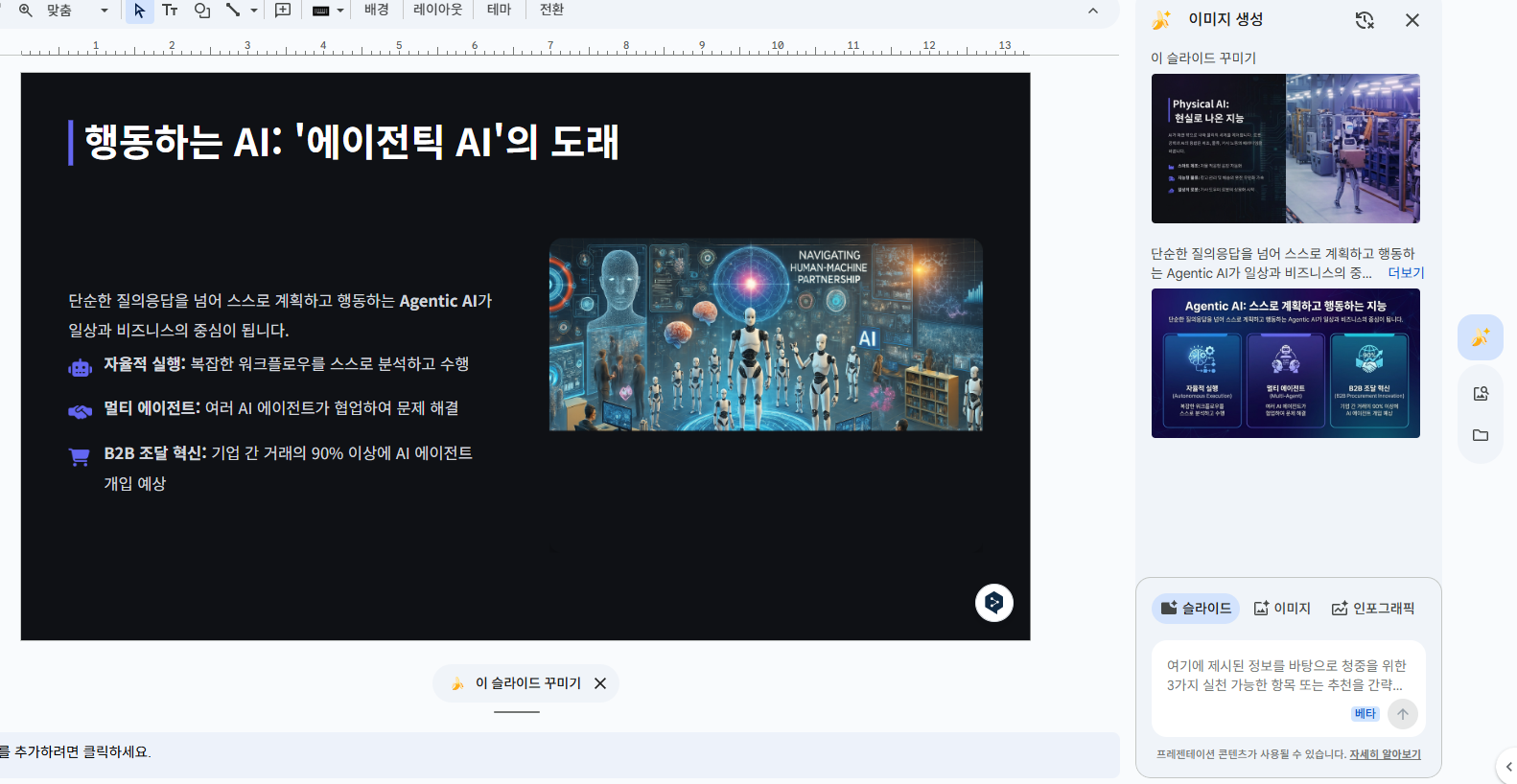Image resolution: width=1517 pixels, height=784 pixels.
Task: Switch to the 이미지 generation tab
Action: [x=1282, y=609]
